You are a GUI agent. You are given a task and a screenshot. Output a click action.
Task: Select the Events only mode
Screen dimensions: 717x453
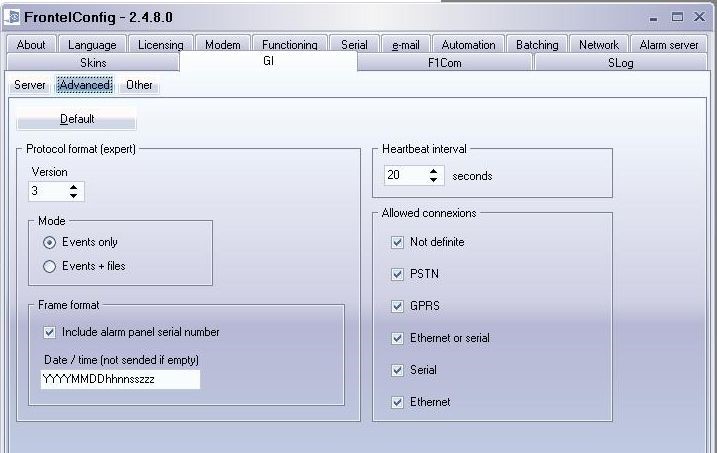point(49,242)
